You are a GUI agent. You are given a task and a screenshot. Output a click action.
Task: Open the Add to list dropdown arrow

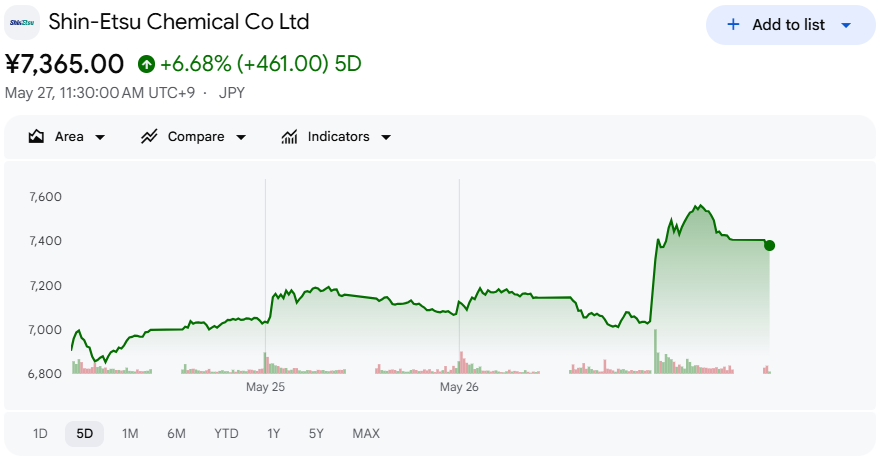pos(846,25)
